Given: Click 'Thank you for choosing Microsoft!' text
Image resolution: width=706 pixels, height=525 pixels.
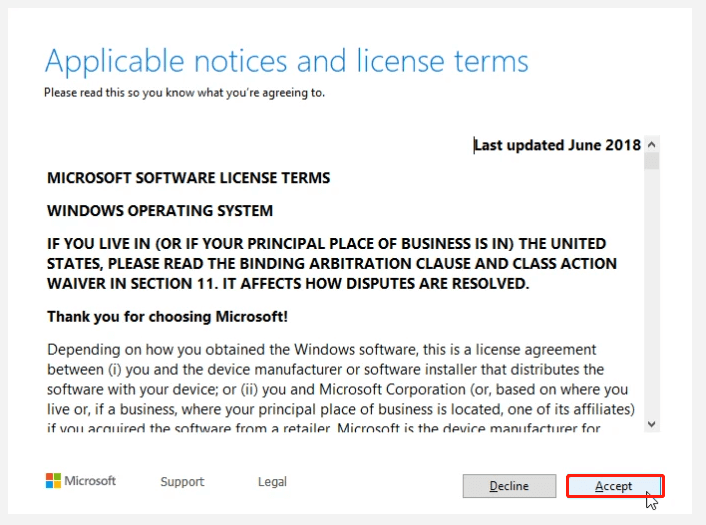Looking at the screenshot, I should [x=167, y=317].
